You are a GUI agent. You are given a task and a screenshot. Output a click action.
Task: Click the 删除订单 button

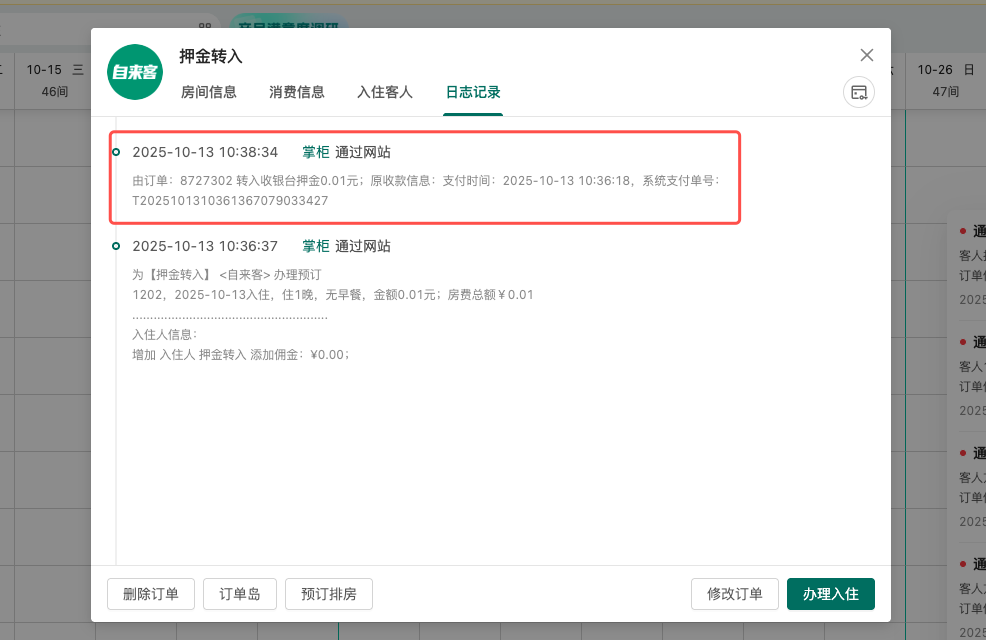pos(151,594)
